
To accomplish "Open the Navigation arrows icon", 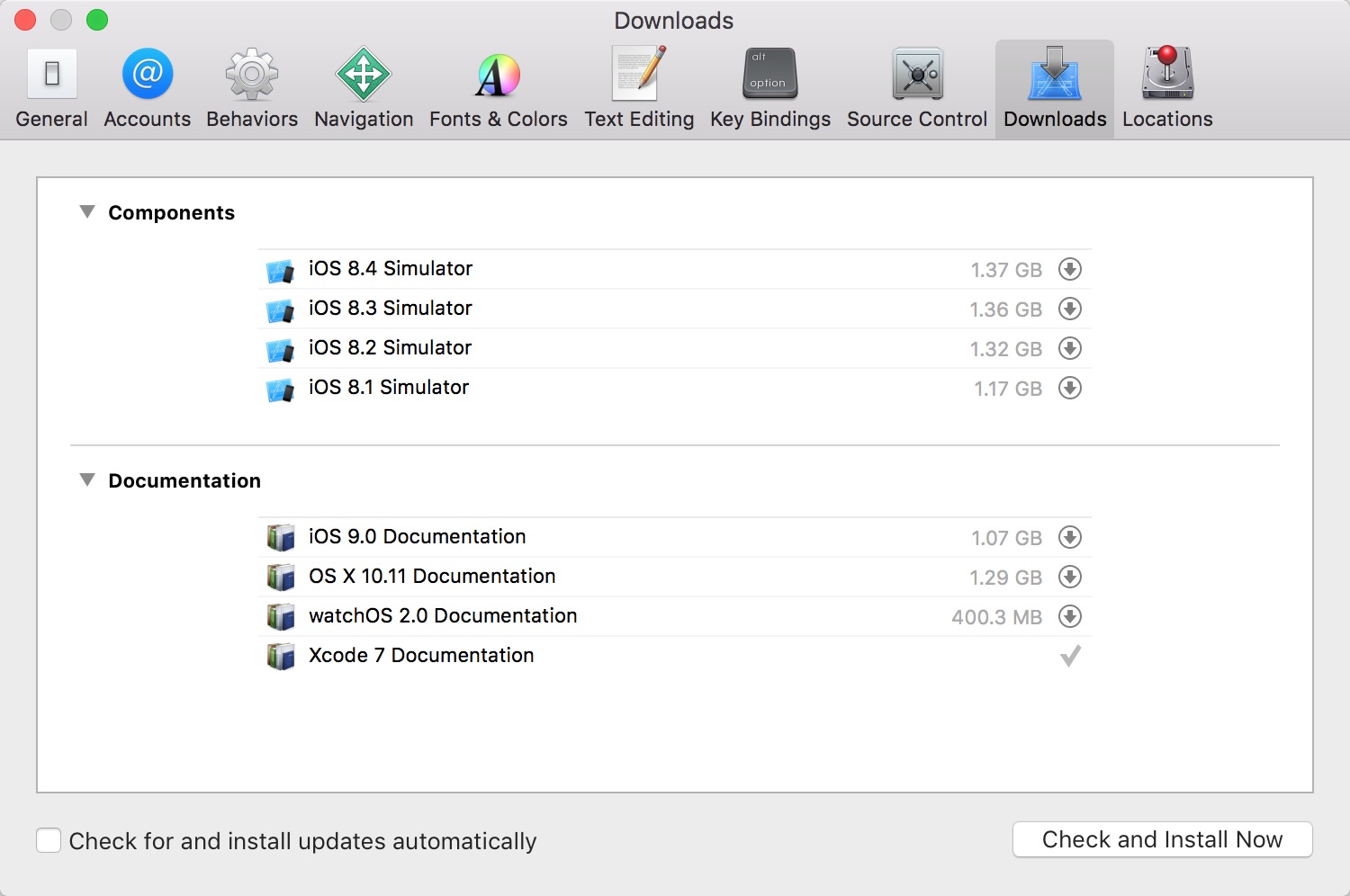I will [x=364, y=74].
